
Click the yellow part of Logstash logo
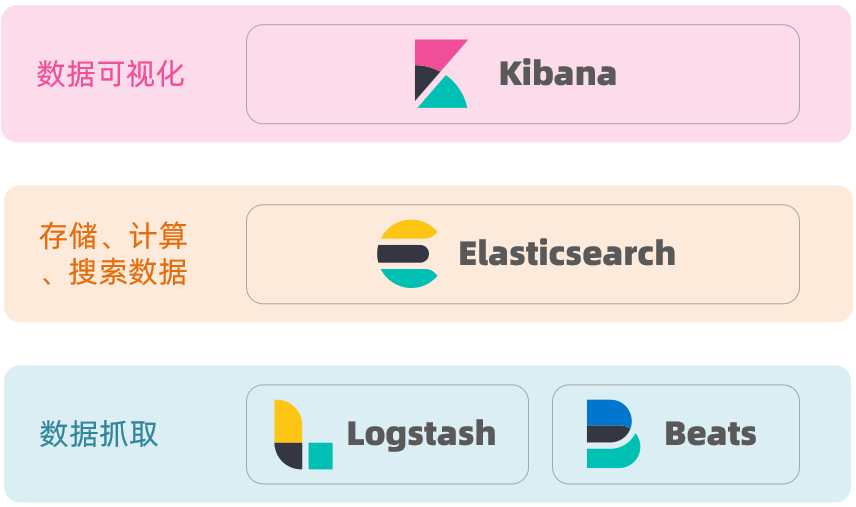coord(285,418)
